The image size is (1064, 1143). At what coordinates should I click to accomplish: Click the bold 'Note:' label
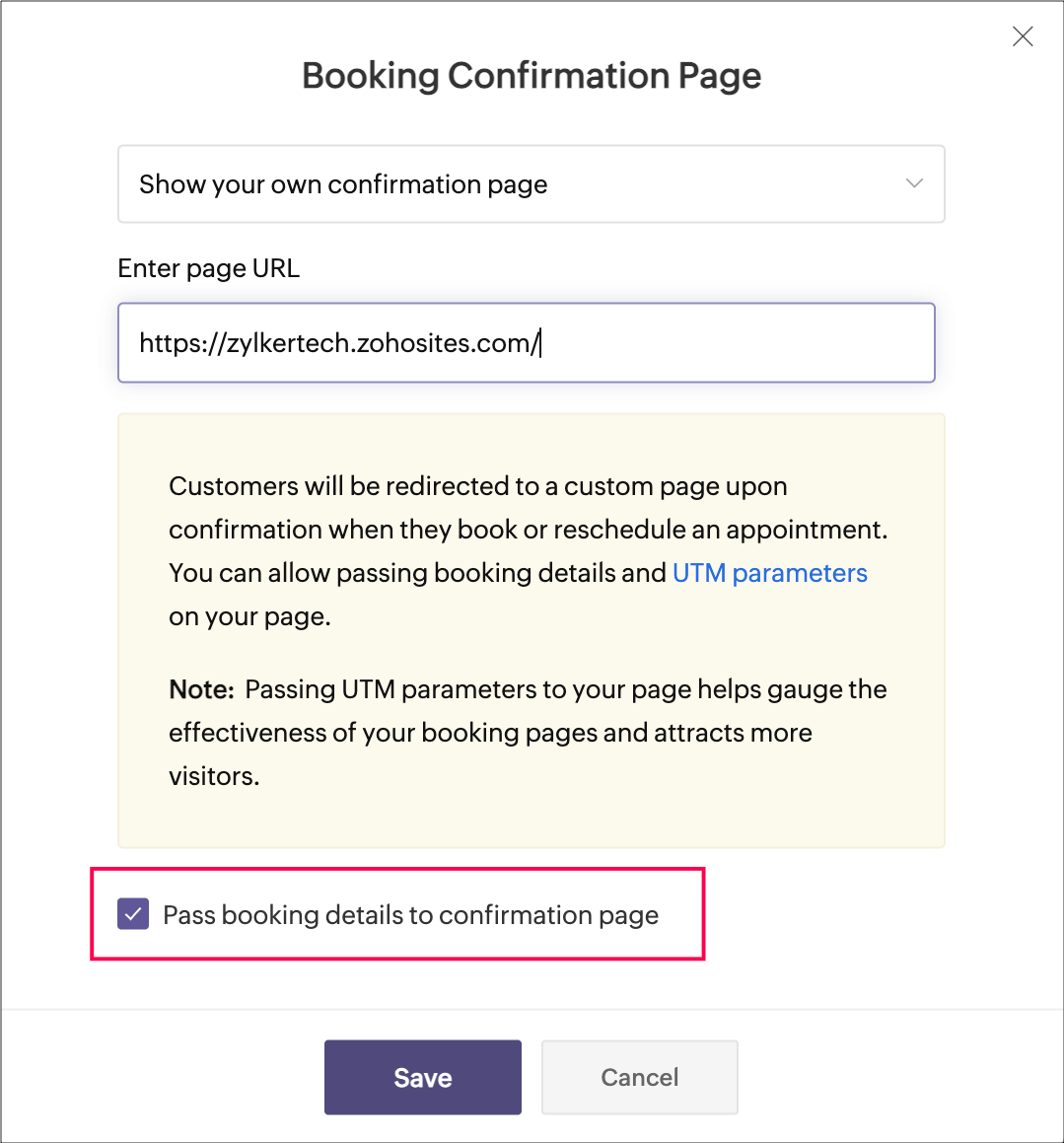(201, 689)
